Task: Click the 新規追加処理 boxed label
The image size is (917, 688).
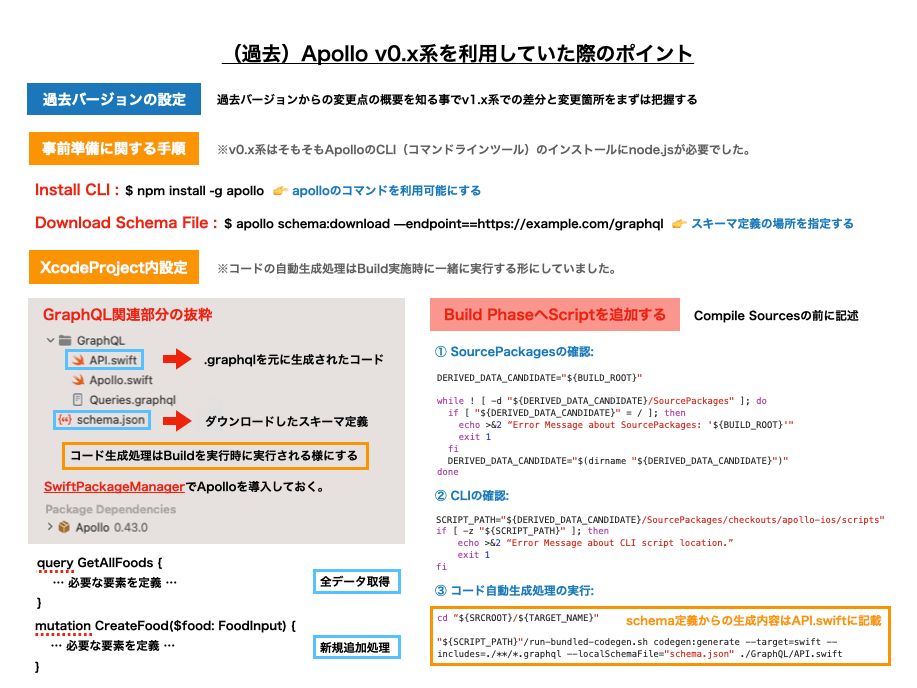Action: tap(357, 647)
